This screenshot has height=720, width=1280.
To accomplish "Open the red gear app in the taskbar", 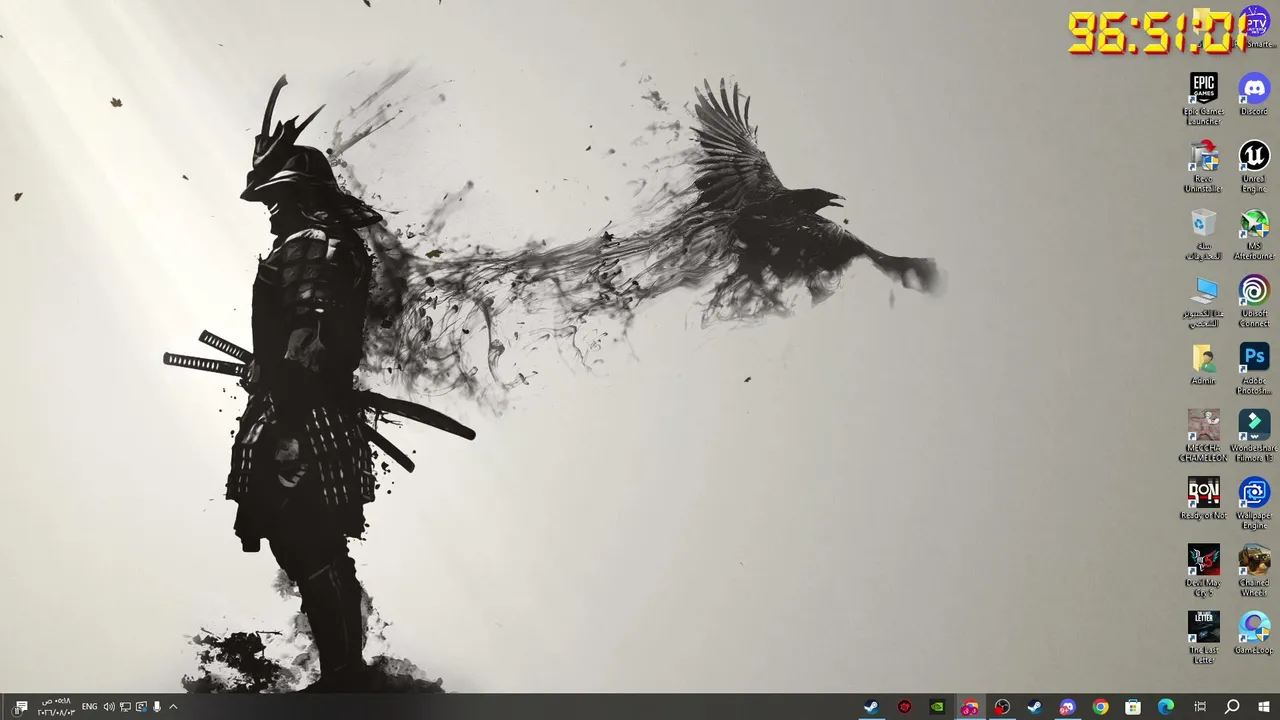I will 904,707.
